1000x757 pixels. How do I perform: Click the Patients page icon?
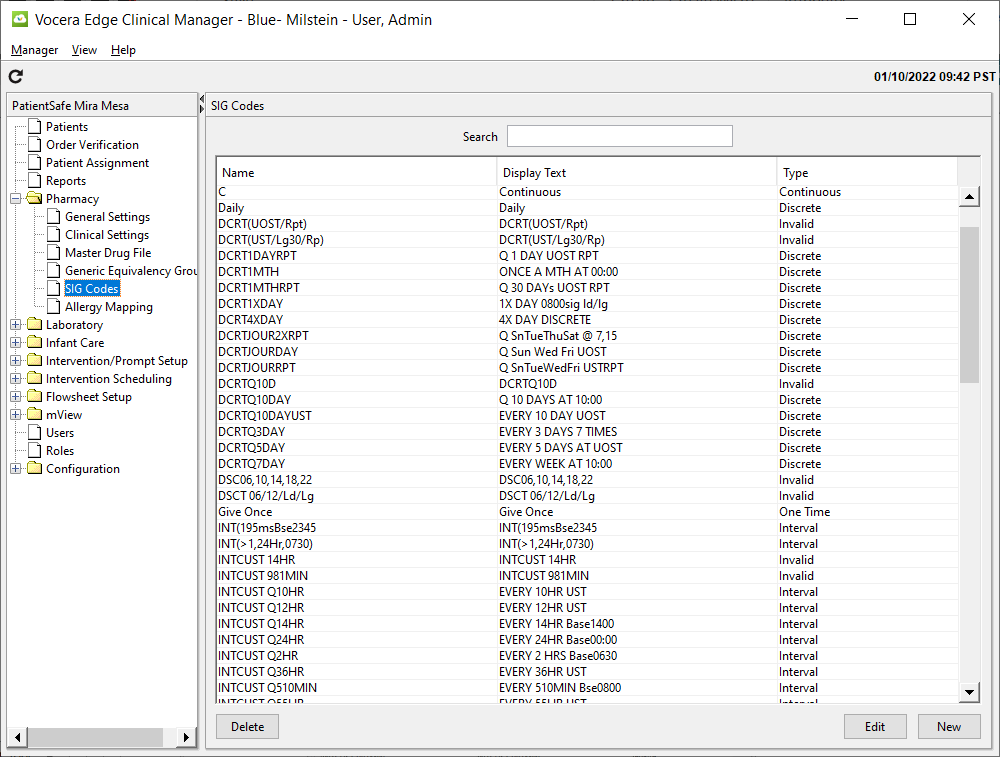pyautogui.click(x=35, y=127)
